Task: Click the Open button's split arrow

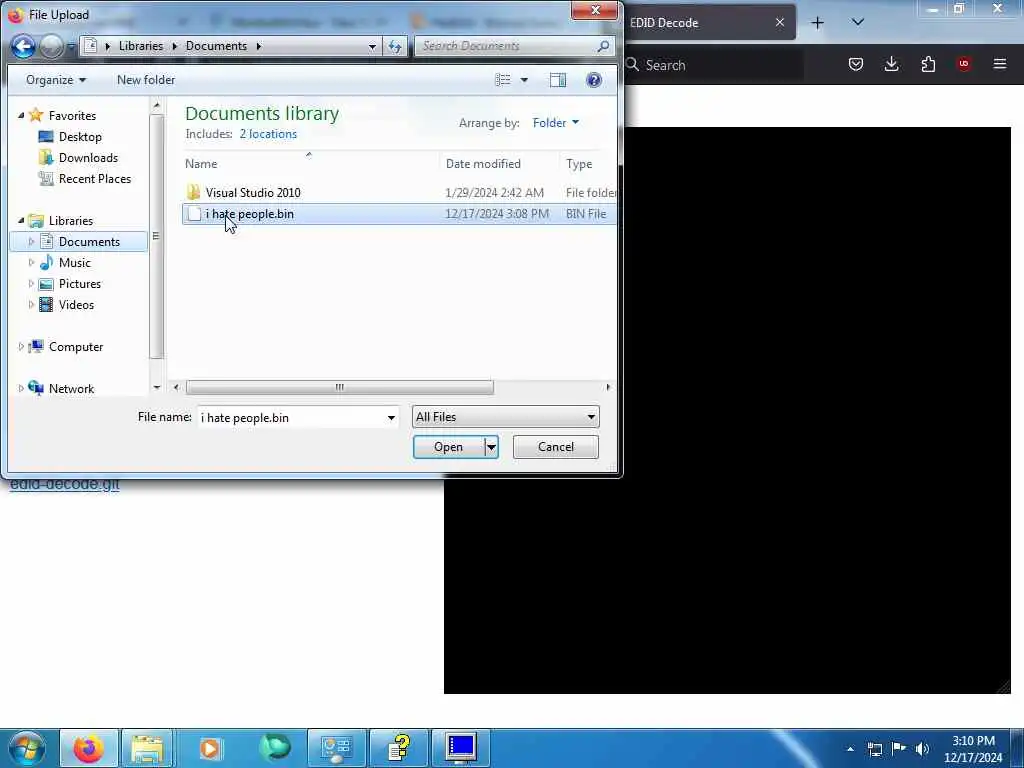Action: click(x=491, y=447)
